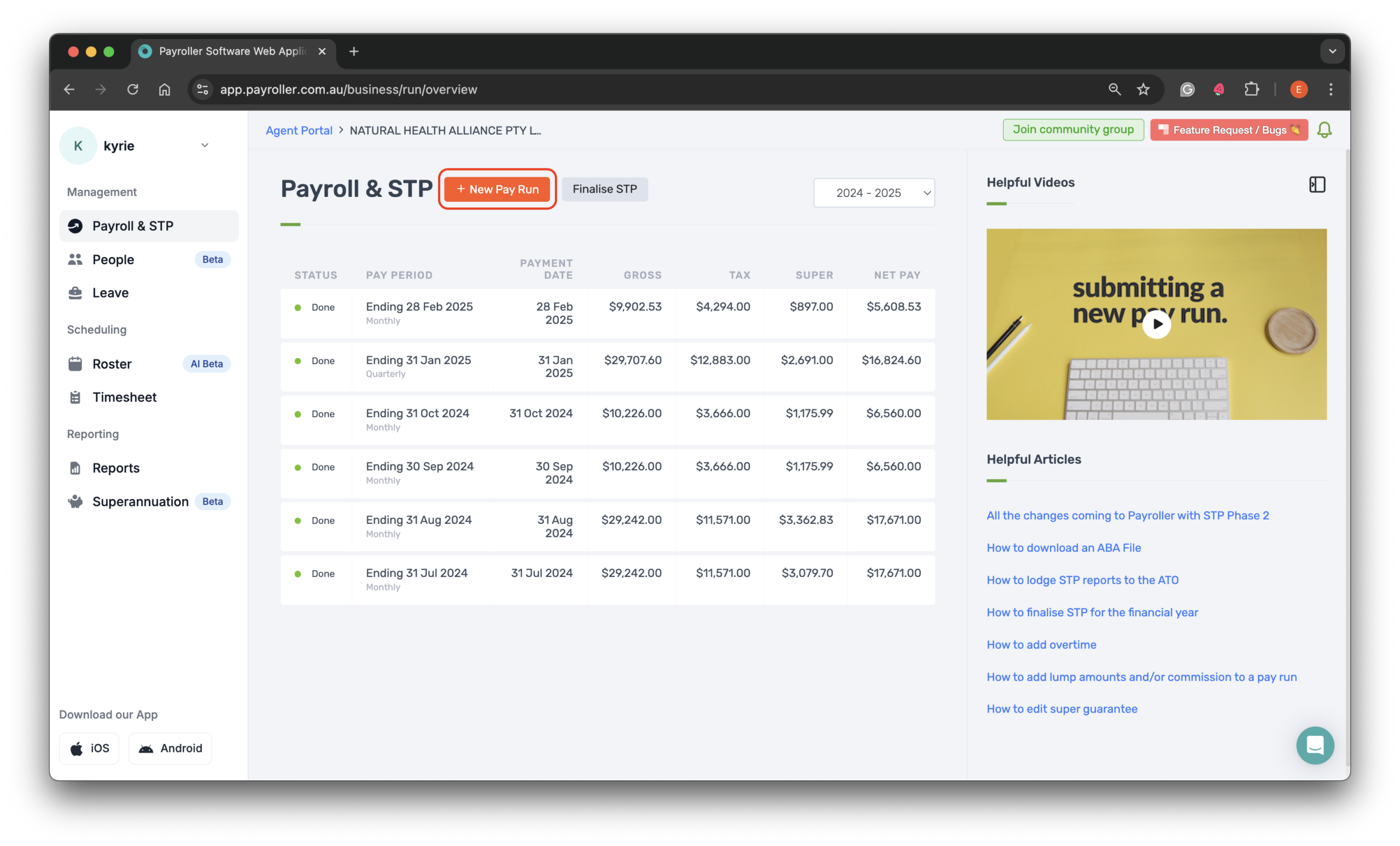Bookmark this page with the star icon

tap(1143, 89)
